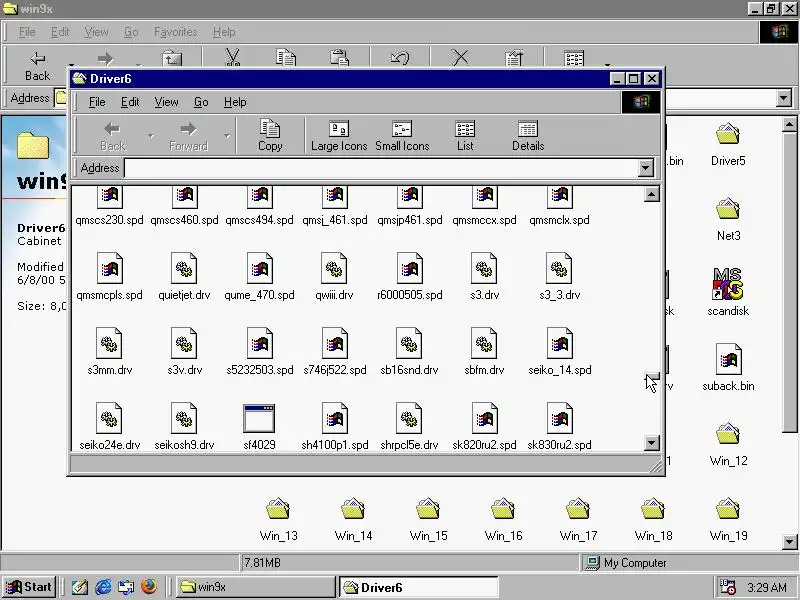This screenshot has height=600, width=800.
Task: Click the Show Desktop Quick Launch icon
Action: pyautogui.click(x=80, y=587)
